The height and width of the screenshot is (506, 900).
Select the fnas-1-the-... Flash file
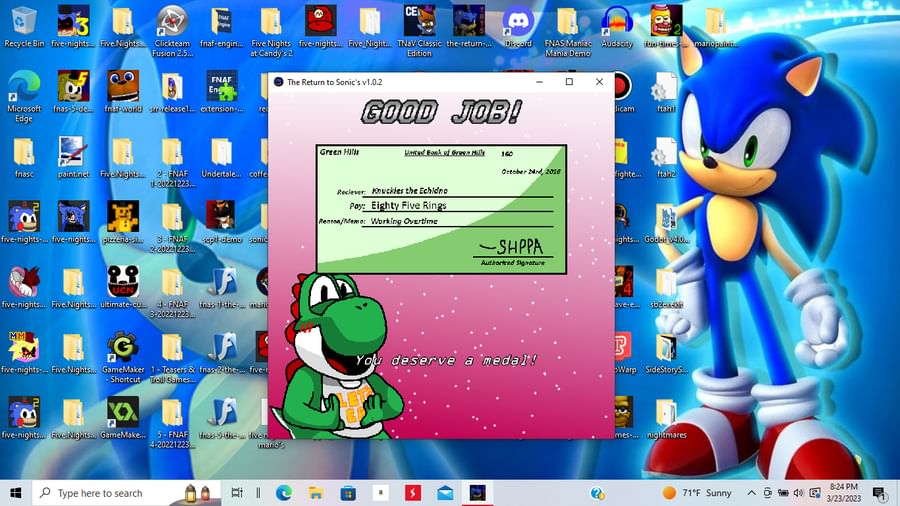tap(222, 288)
